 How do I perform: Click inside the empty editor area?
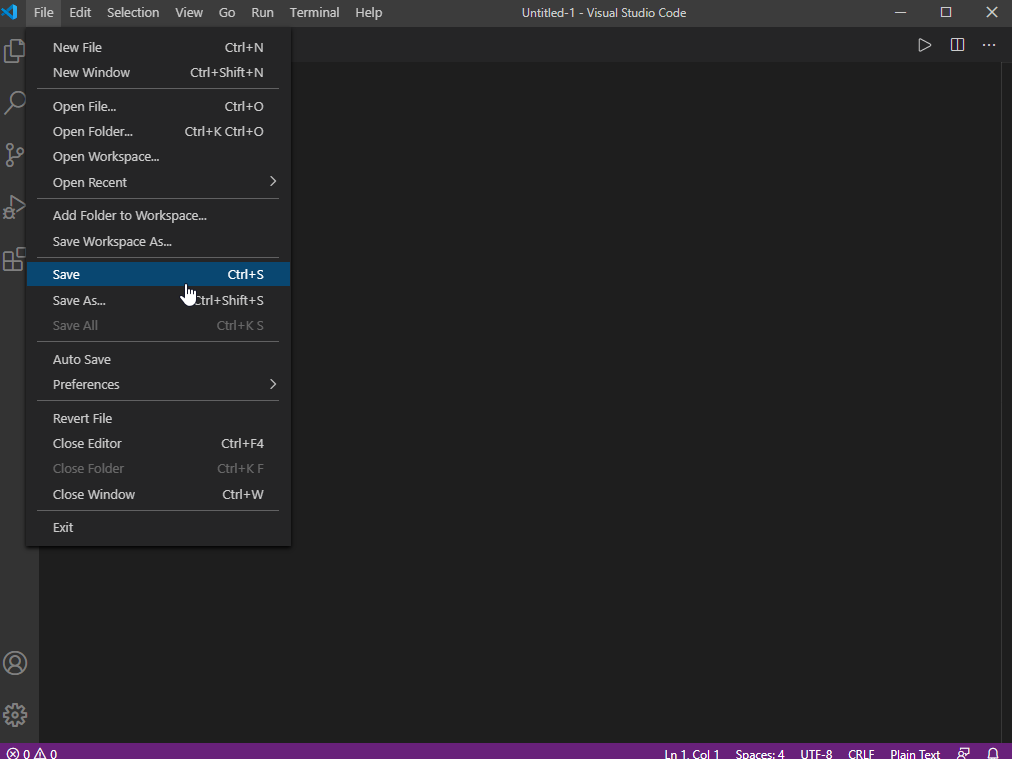click(640, 400)
